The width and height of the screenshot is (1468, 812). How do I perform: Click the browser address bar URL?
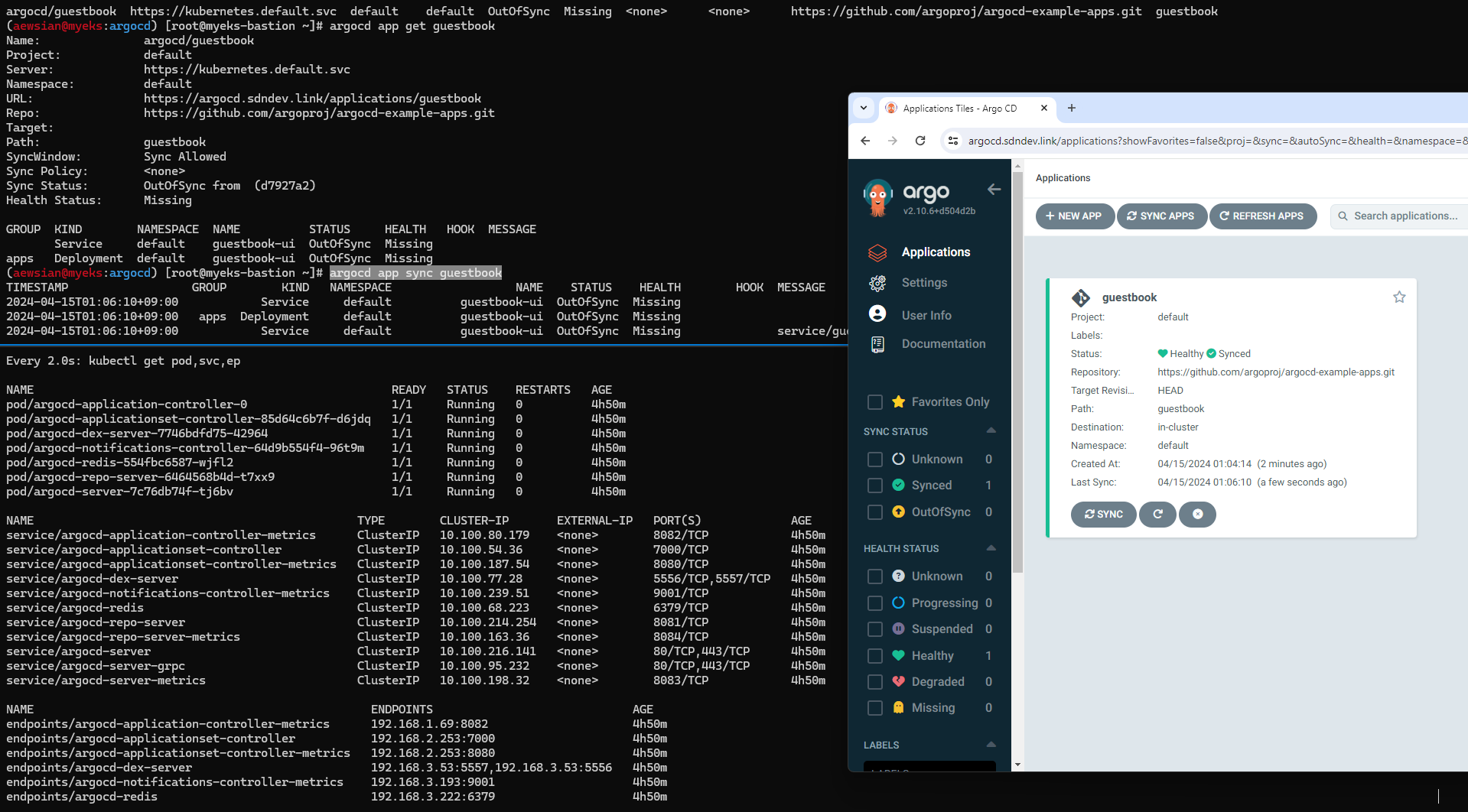[x=1216, y=141]
